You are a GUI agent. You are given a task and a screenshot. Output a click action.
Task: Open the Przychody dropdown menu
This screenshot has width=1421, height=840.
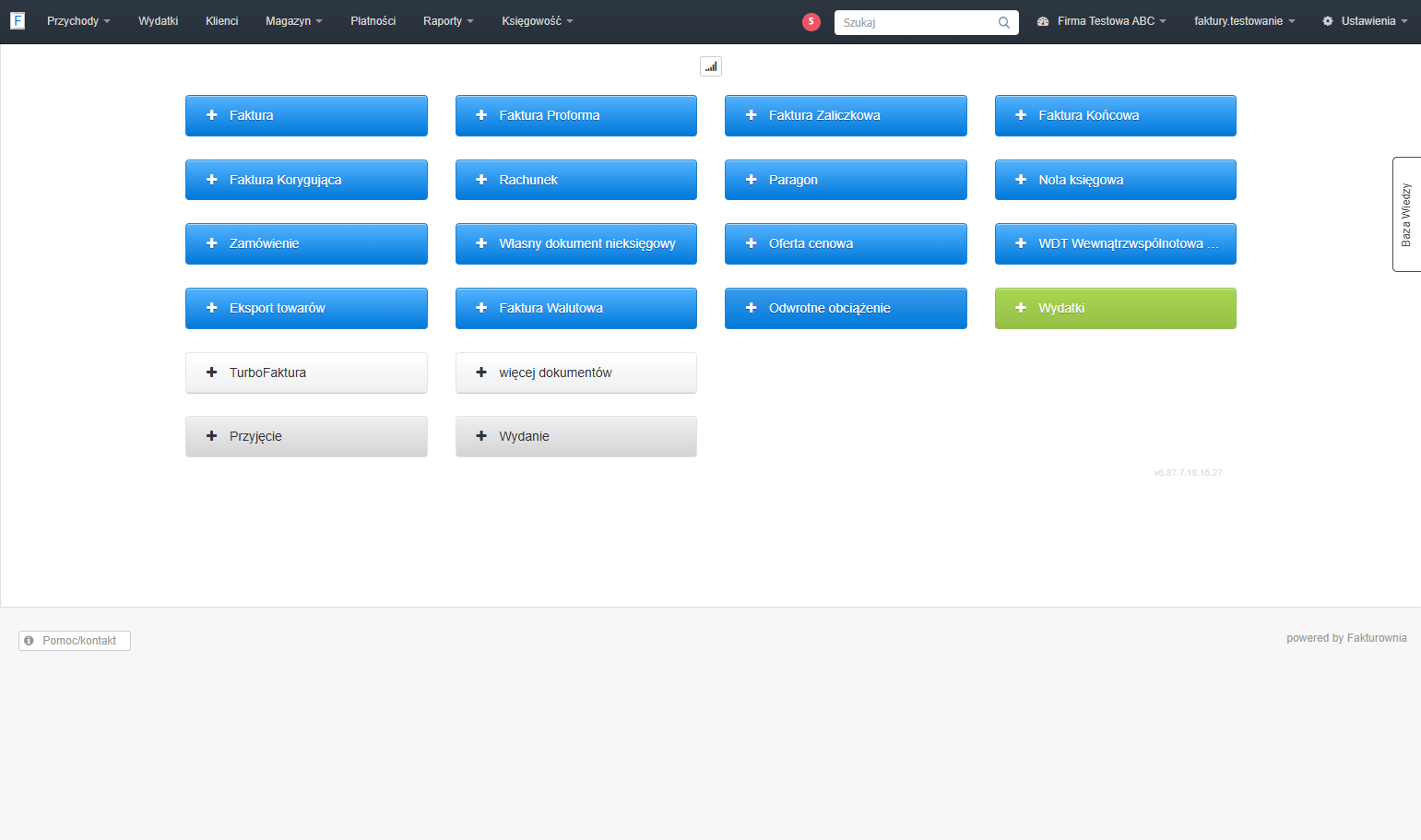coord(78,21)
